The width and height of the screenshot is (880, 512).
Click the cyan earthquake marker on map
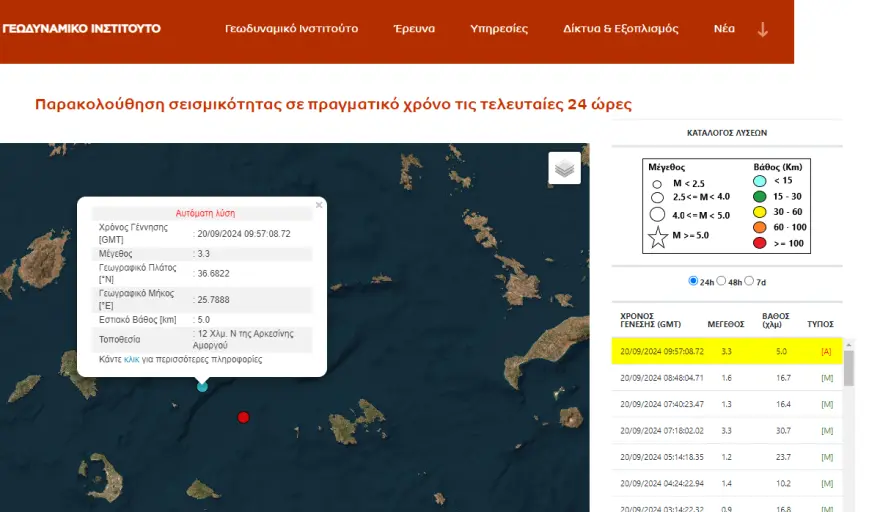(203, 386)
